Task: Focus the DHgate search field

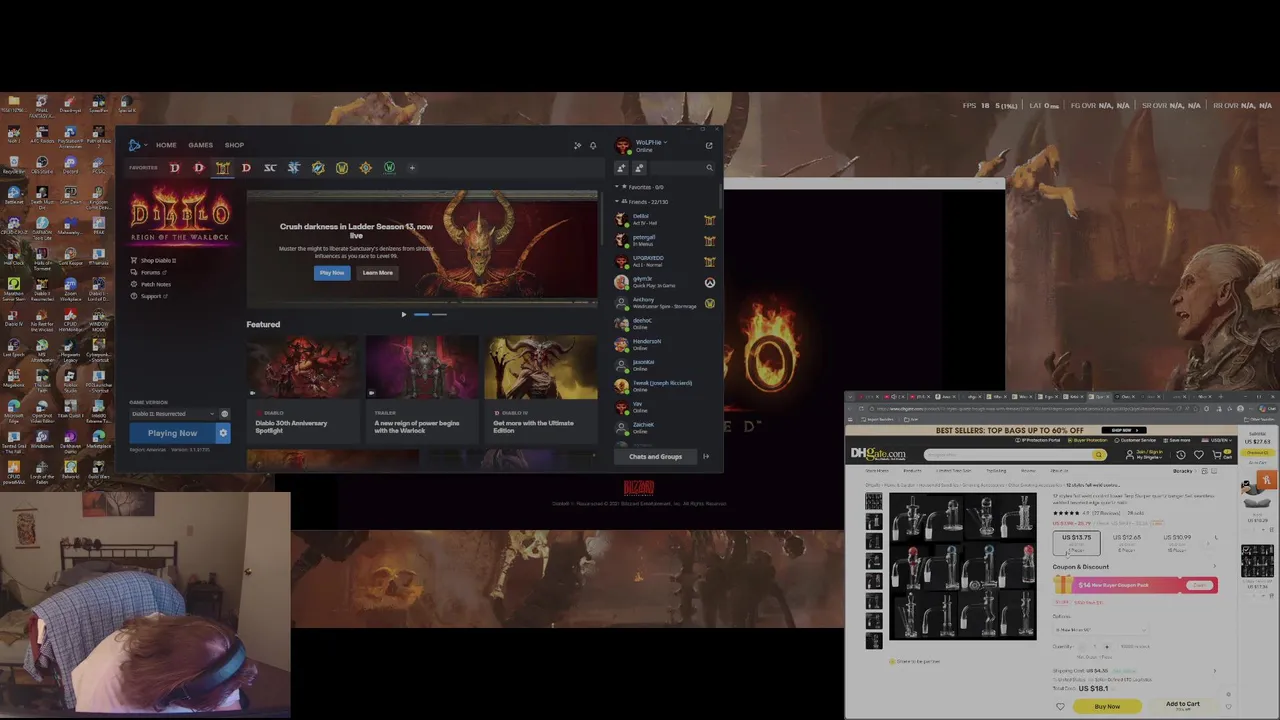Action: [1009, 455]
